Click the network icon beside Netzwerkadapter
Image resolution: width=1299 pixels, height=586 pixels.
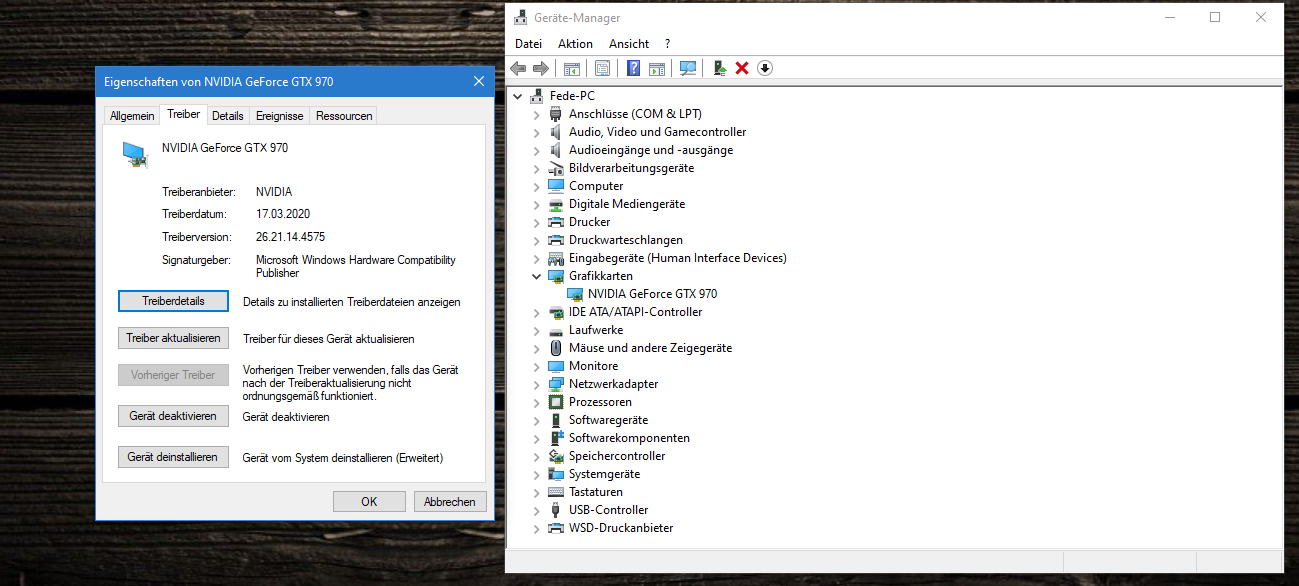(556, 384)
